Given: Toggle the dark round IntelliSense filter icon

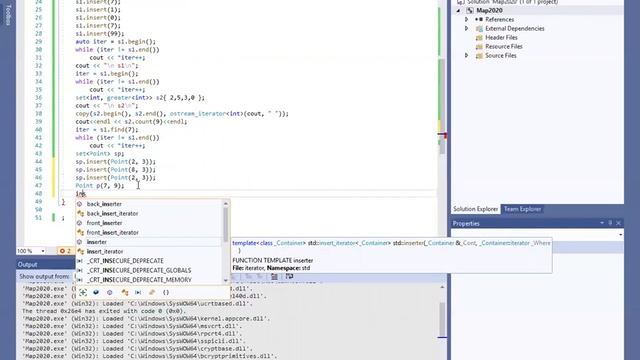Looking at the screenshot, I should [96, 292].
